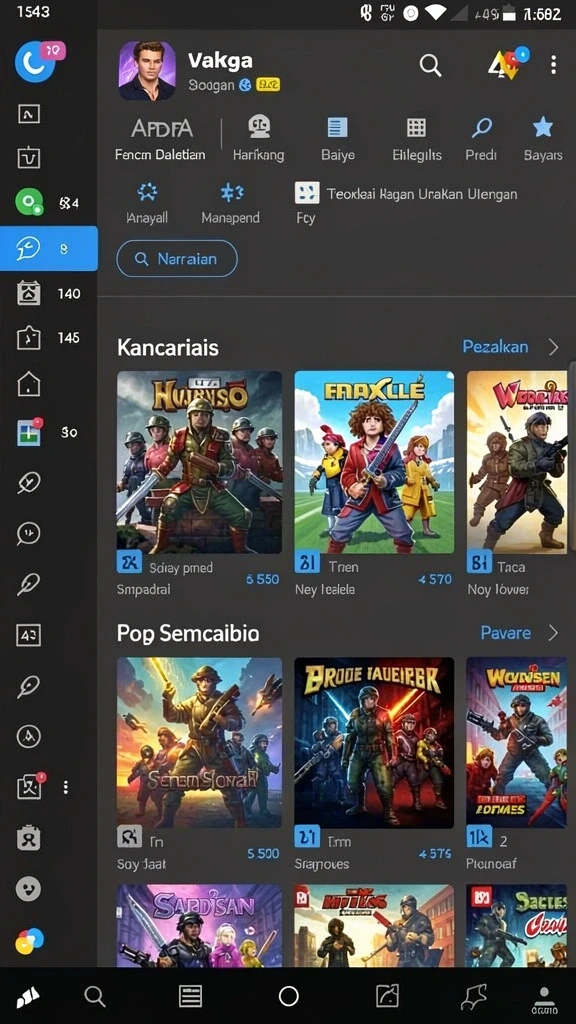576x1024 pixels.
Task: Select the APDFA Fencm Daletiam tab
Action: click(x=161, y=139)
